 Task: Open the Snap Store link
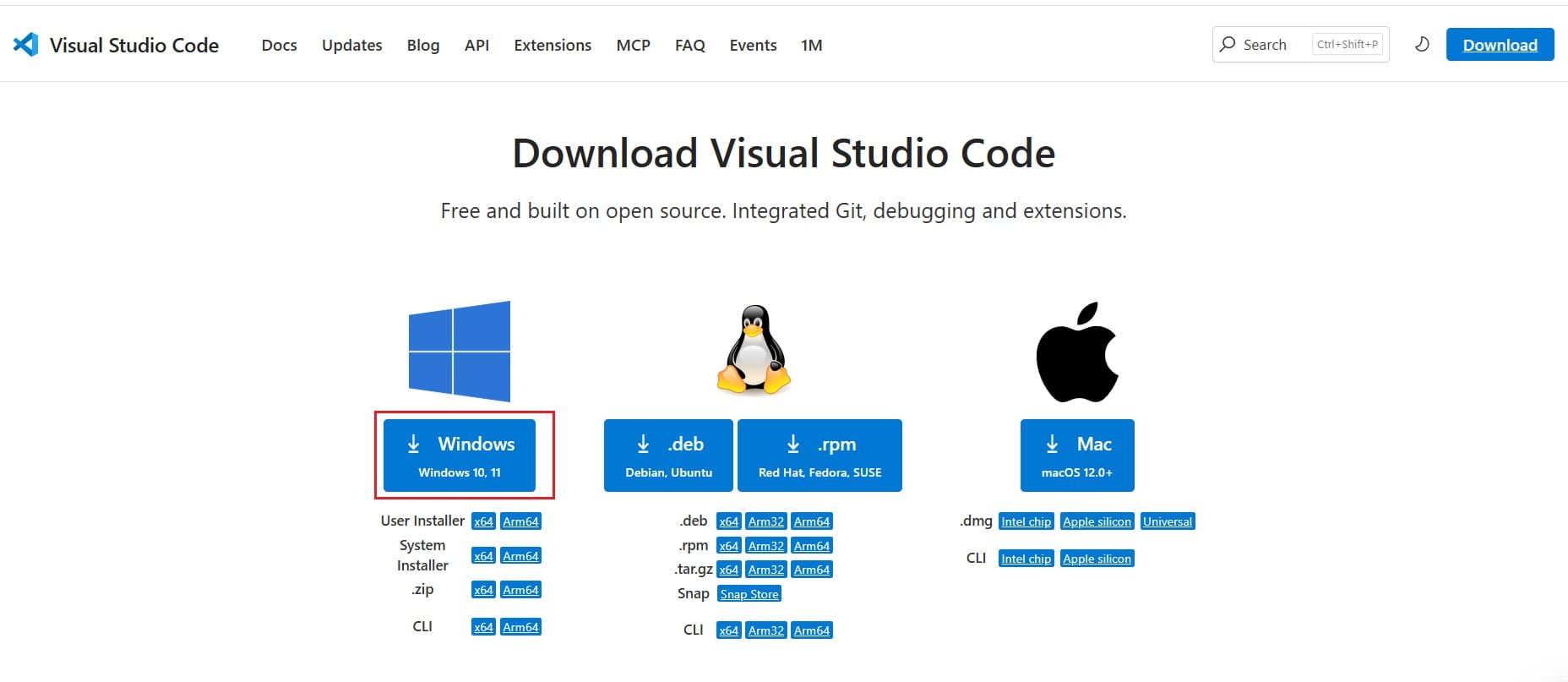[749, 594]
